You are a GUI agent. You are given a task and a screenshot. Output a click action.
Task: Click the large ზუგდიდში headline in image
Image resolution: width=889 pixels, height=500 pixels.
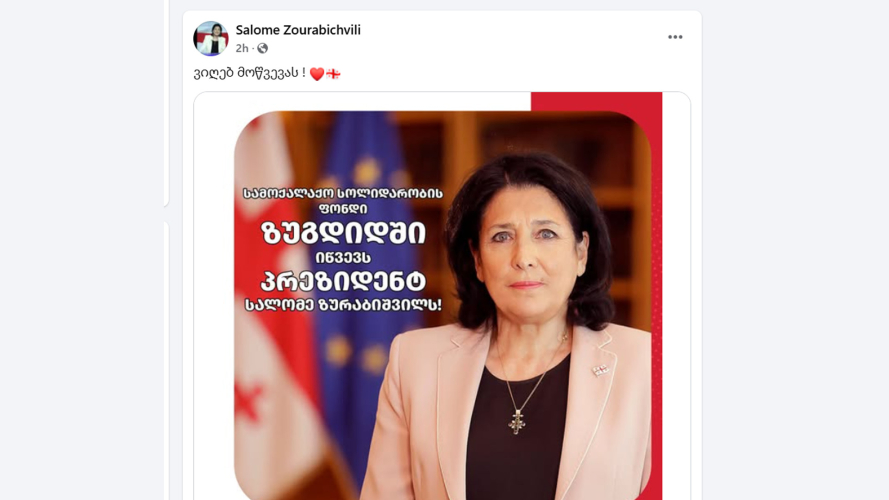pos(343,233)
